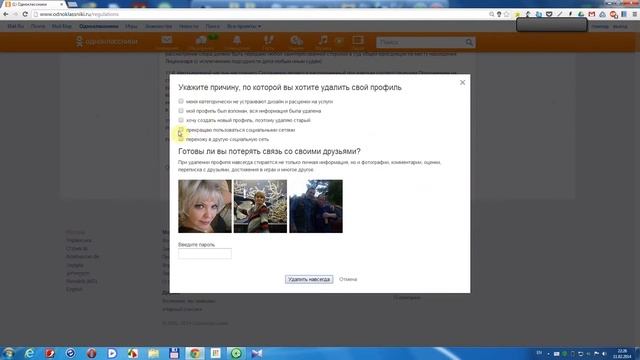
Task: Click the browser Back arrow
Action: pyautogui.click(x=6, y=14)
